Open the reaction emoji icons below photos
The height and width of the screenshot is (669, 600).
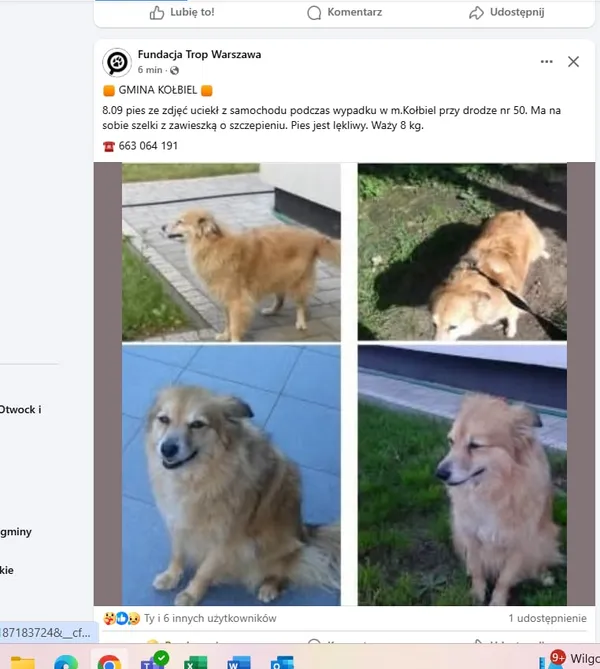[122, 618]
